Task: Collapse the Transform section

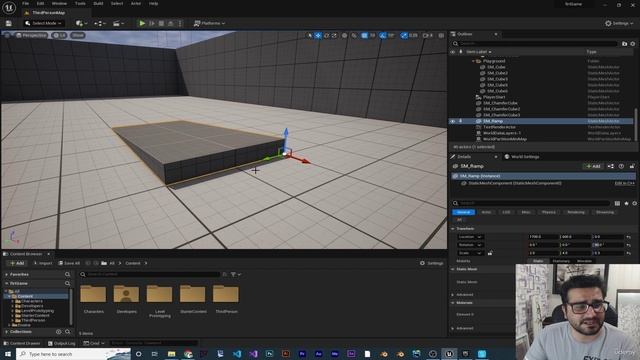Action: click(x=453, y=229)
